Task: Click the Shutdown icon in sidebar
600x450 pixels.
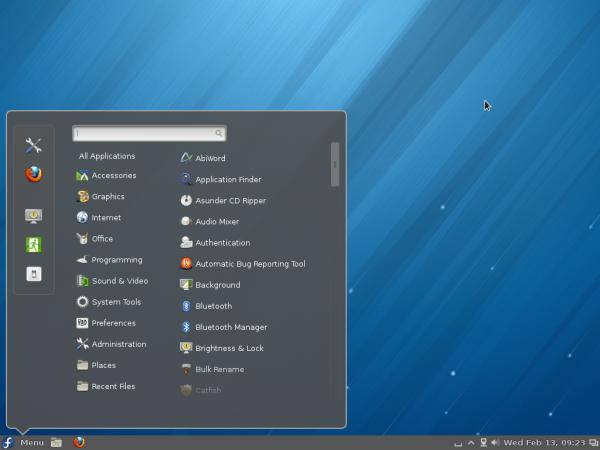Action: 34,274
